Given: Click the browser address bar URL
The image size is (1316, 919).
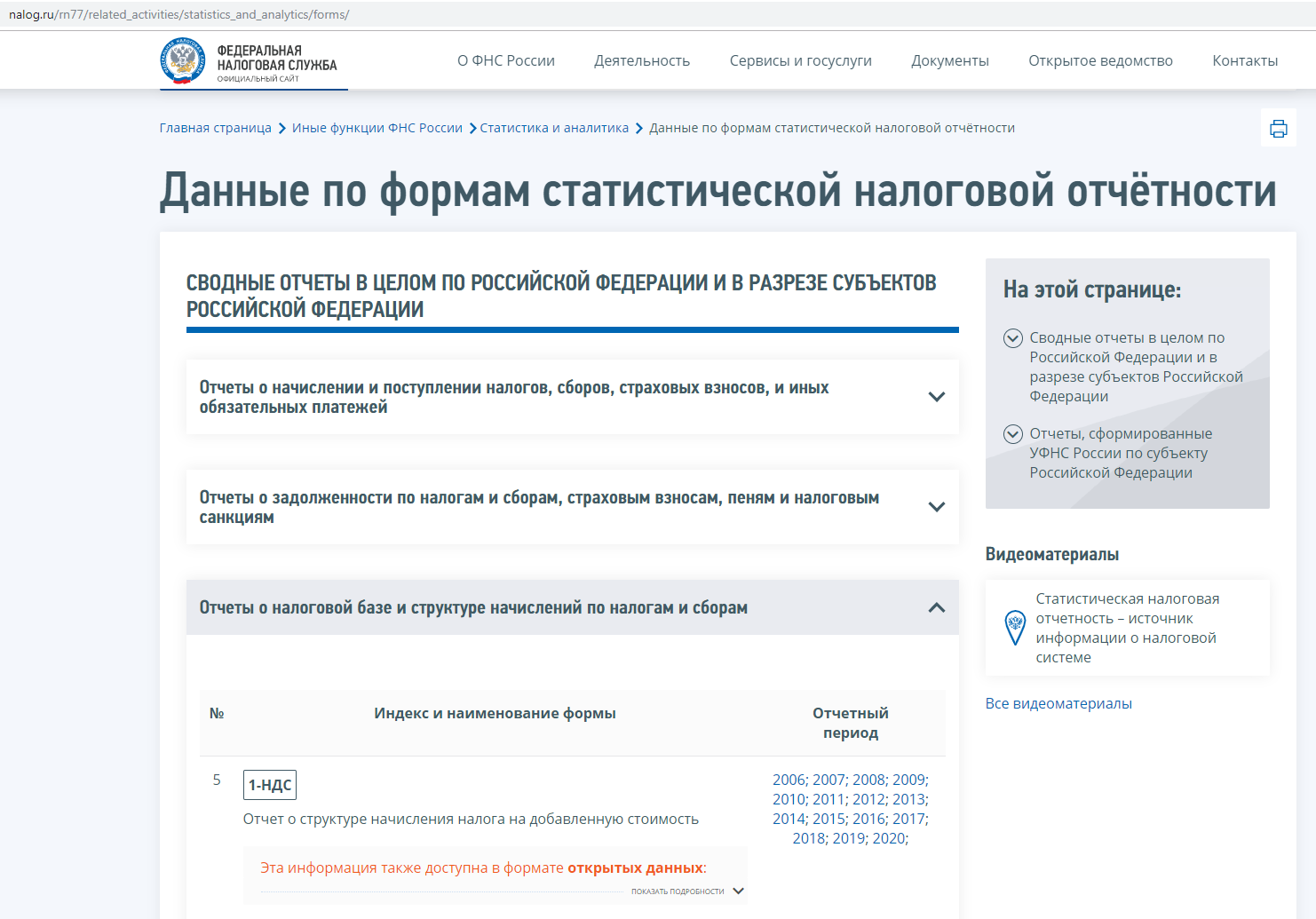Looking at the screenshot, I should tap(178, 14).
